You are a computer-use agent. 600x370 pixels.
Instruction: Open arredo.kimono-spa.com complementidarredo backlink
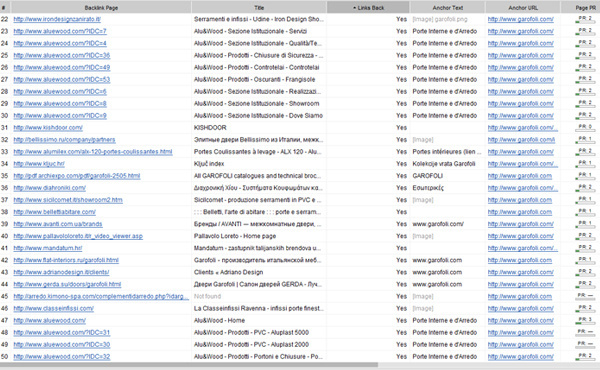point(101,297)
